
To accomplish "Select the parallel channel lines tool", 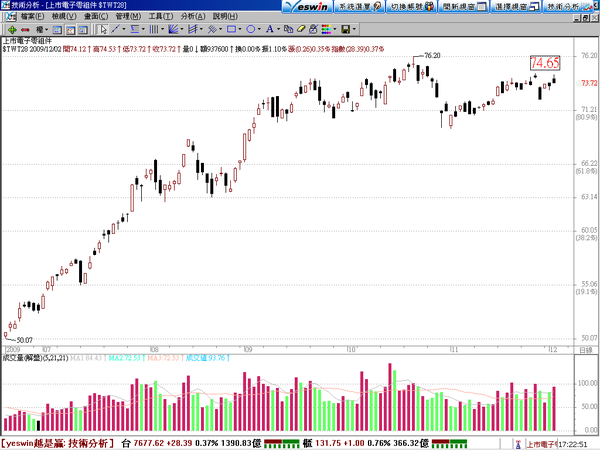I will (192, 29).
